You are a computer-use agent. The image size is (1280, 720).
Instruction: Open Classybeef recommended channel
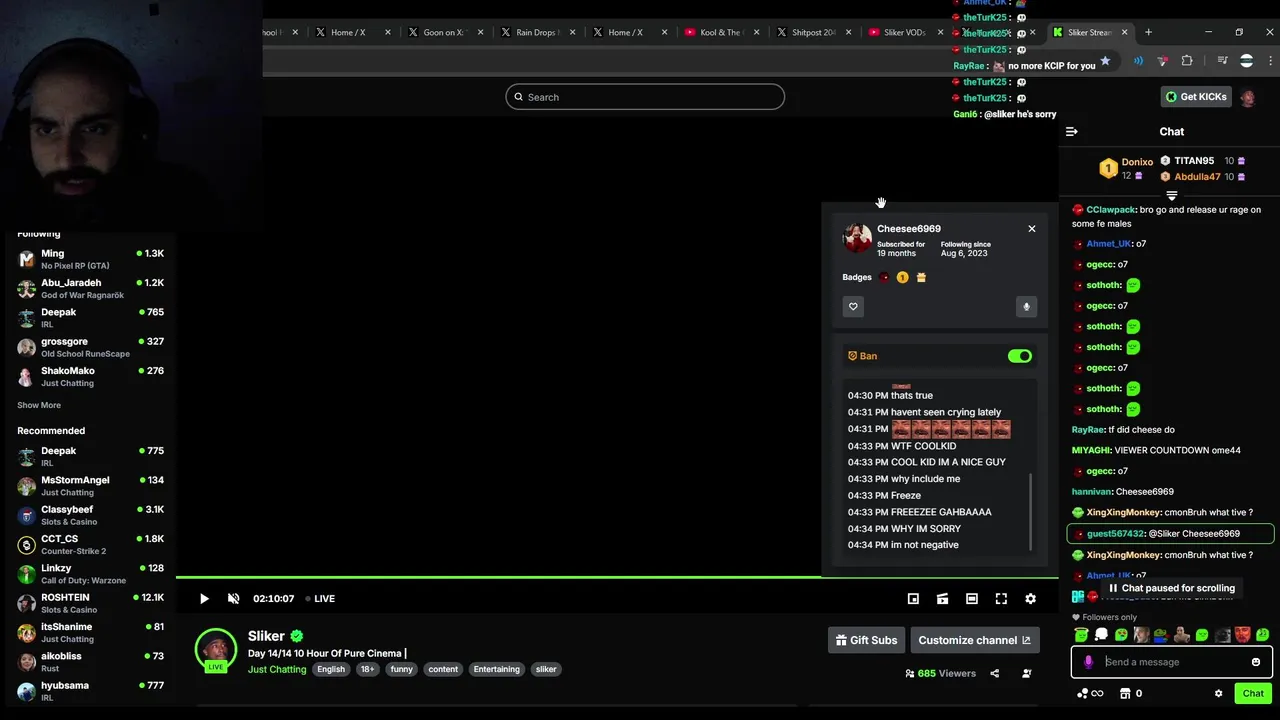click(x=90, y=515)
